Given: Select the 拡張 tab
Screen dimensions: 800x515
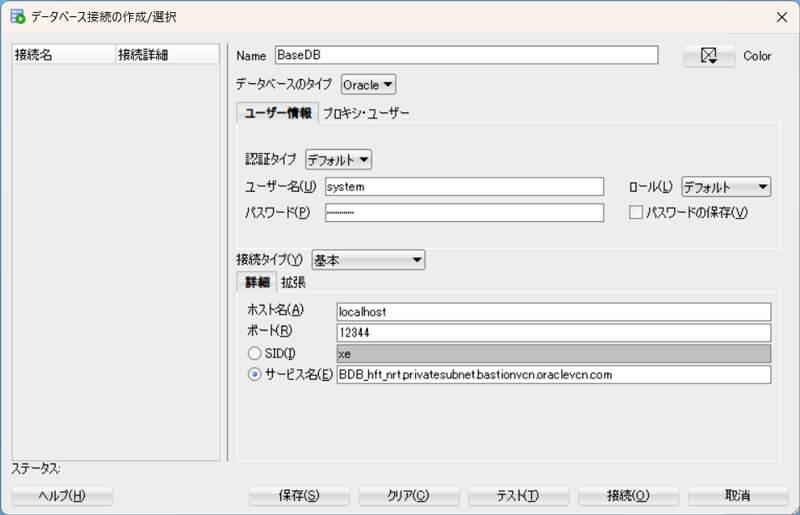Looking at the screenshot, I should pyautogui.click(x=293, y=282).
